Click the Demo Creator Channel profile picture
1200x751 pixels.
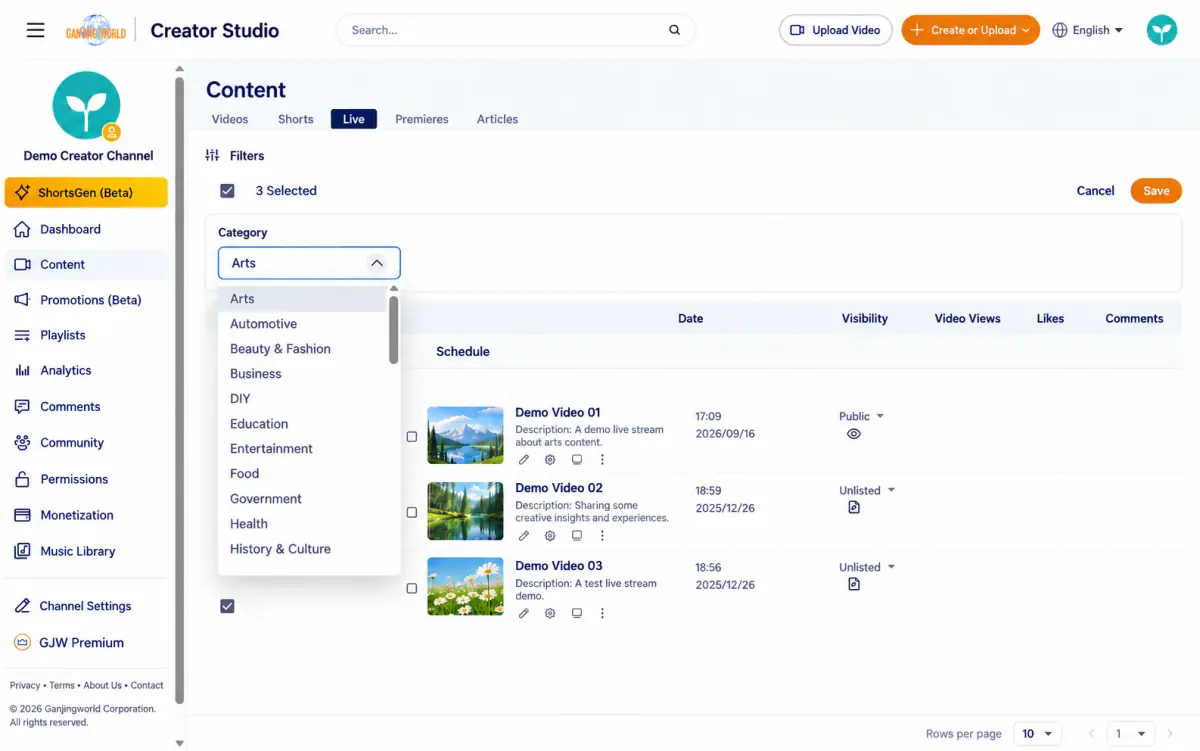click(87, 105)
